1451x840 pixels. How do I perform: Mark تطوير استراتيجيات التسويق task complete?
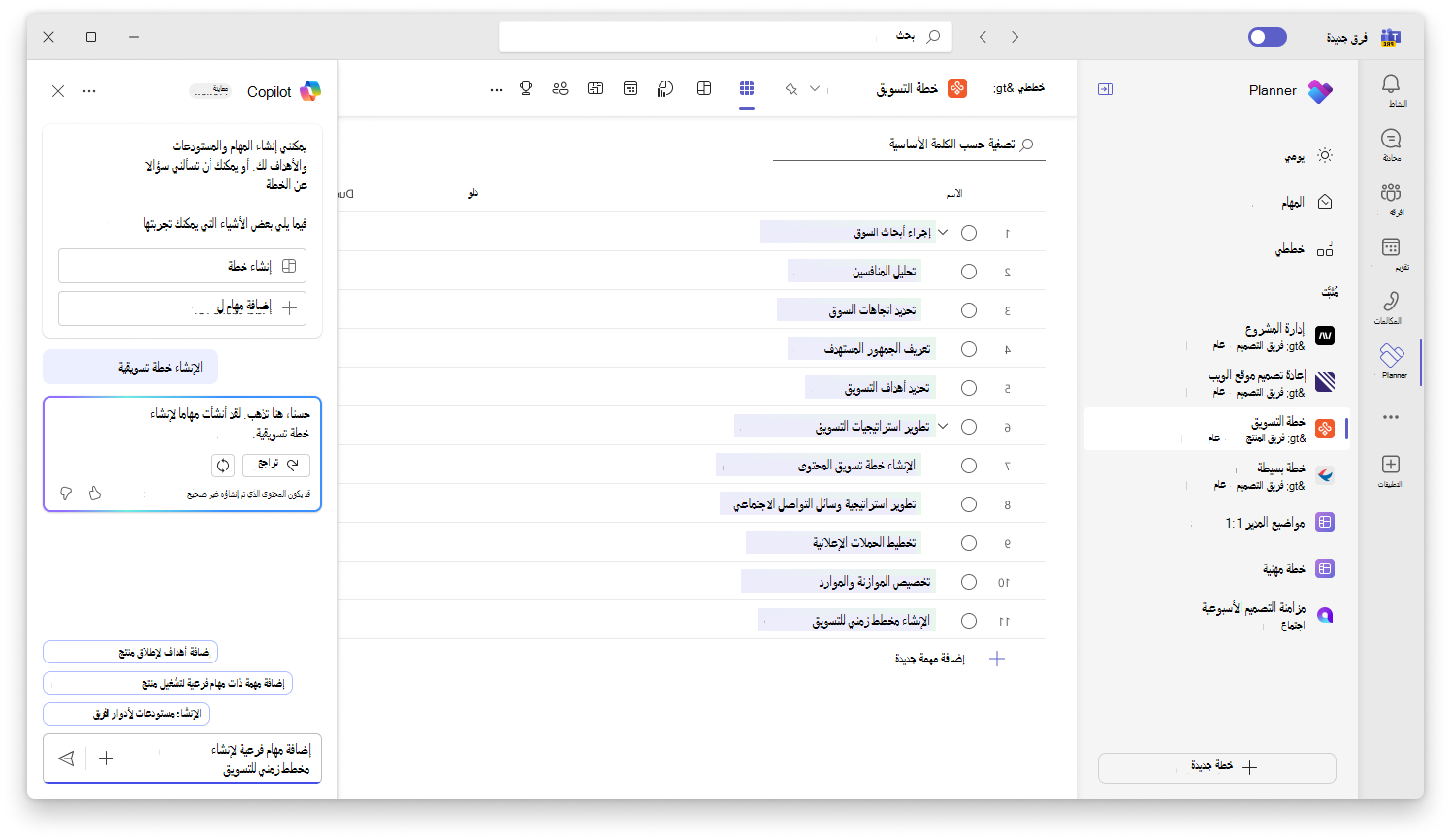[969, 427]
